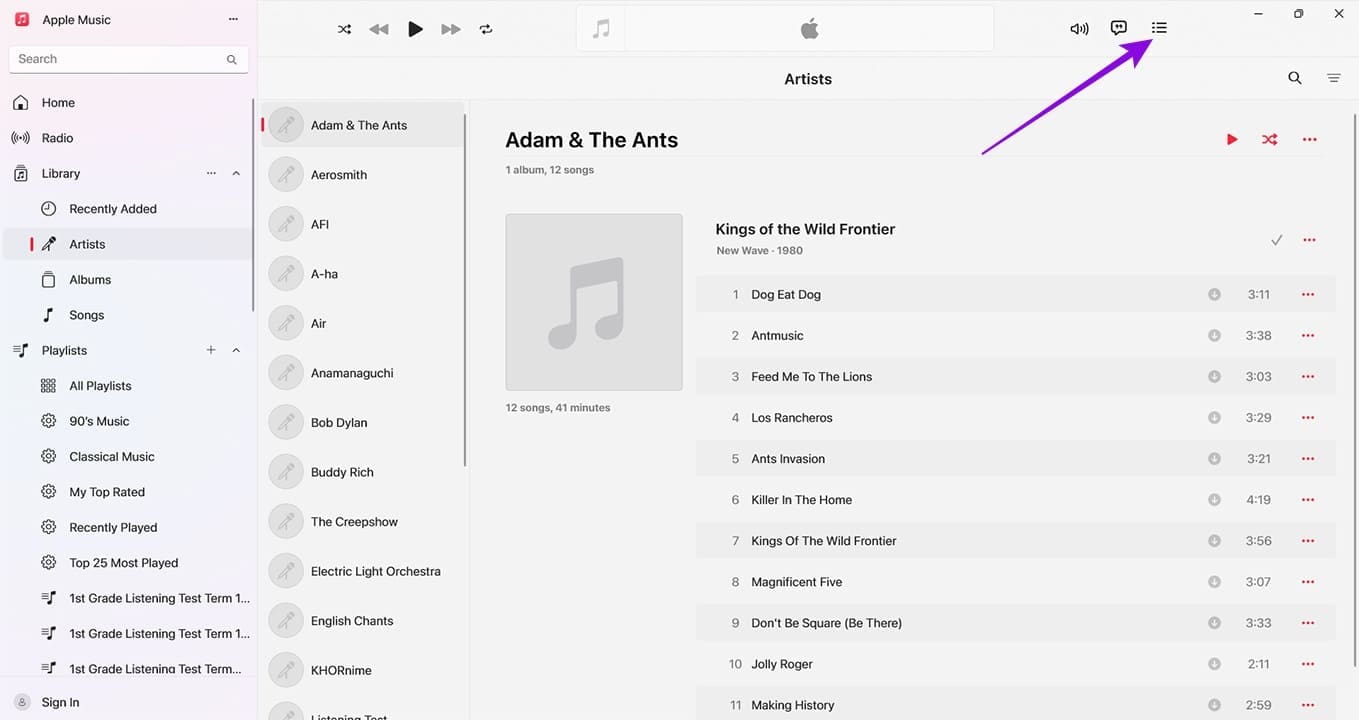Collapse the Library section chevron

pyautogui.click(x=236, y=173)
